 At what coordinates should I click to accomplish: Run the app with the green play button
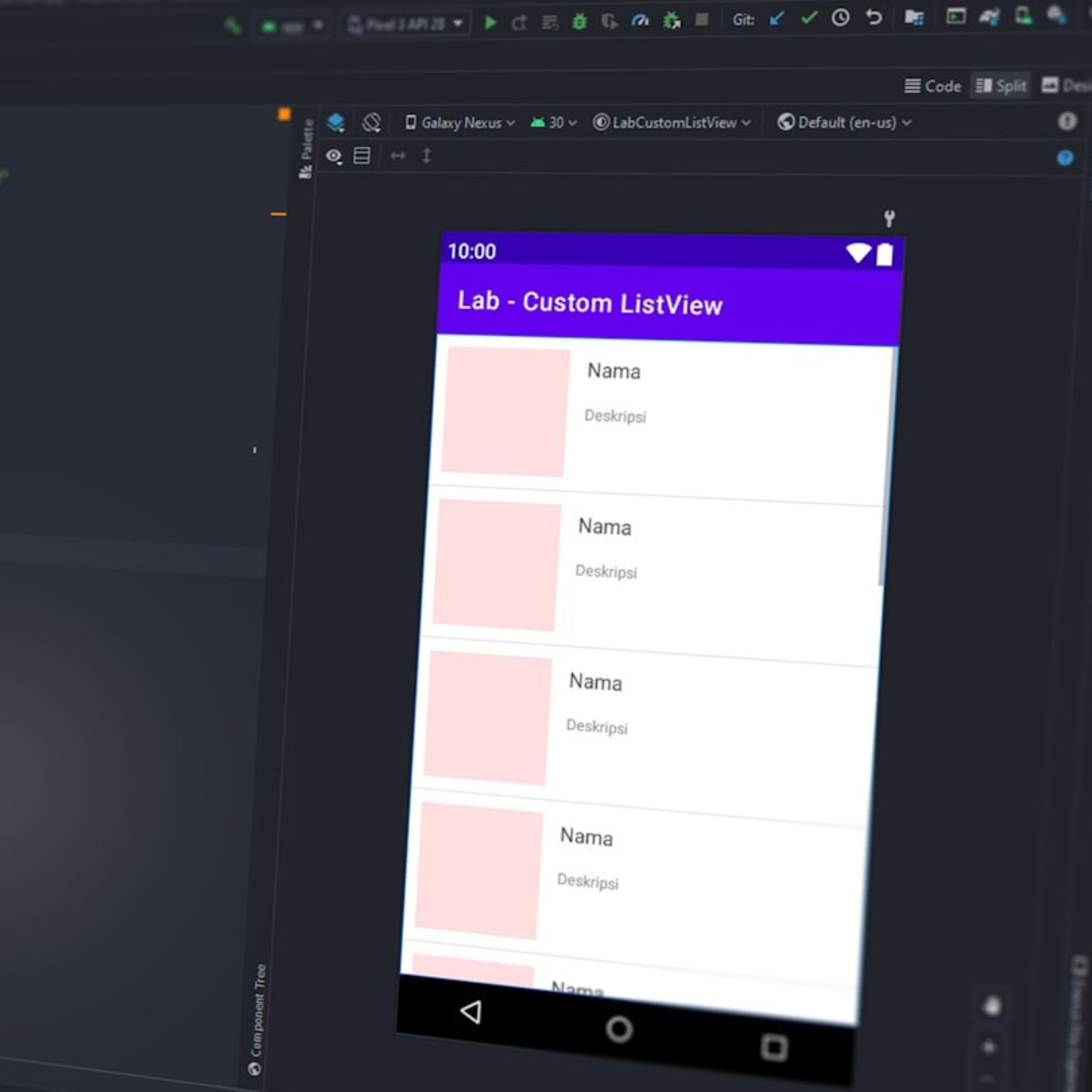click(x=490, y=23)
